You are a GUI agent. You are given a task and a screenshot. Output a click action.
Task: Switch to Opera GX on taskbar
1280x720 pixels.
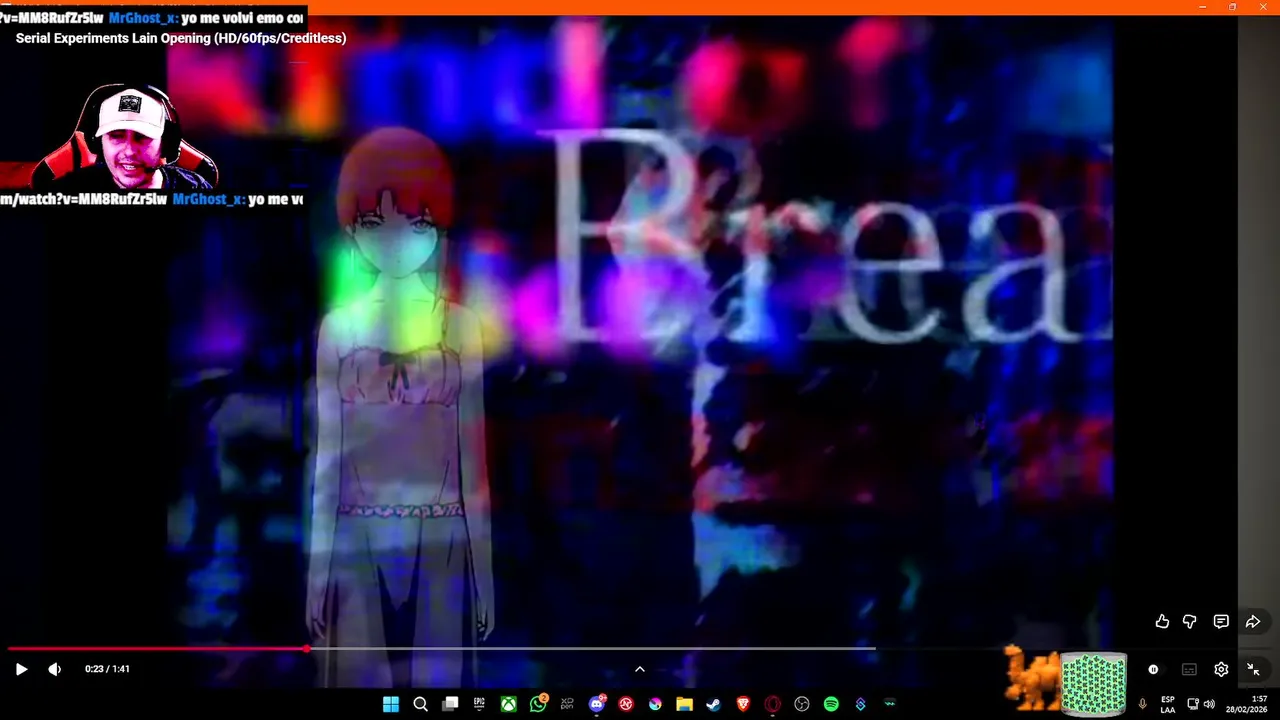772,704
